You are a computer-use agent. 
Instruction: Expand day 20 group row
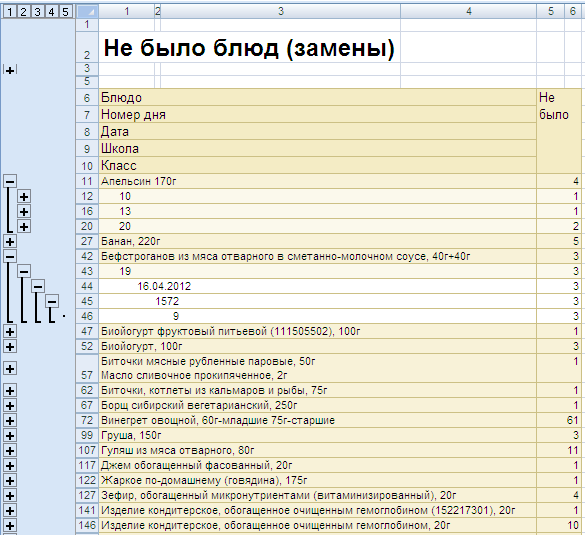pyautogui.click(x=24, y=226)
